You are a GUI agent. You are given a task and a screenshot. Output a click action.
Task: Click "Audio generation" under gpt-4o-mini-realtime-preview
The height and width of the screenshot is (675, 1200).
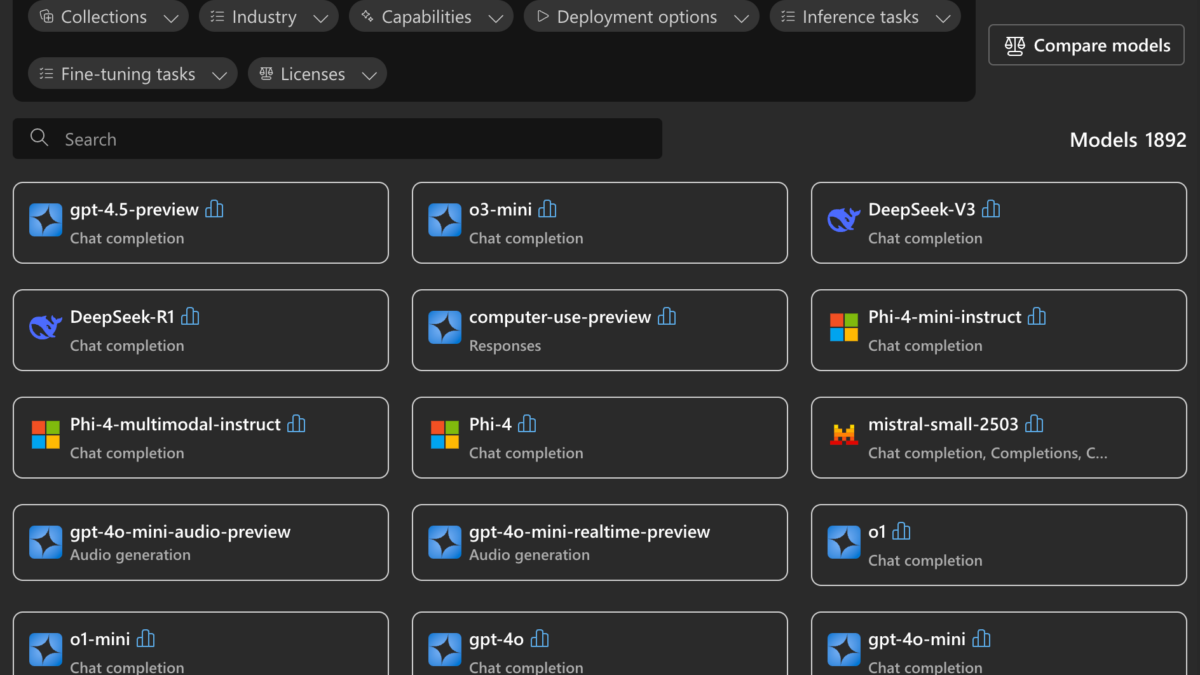click(x=529, y=554)
